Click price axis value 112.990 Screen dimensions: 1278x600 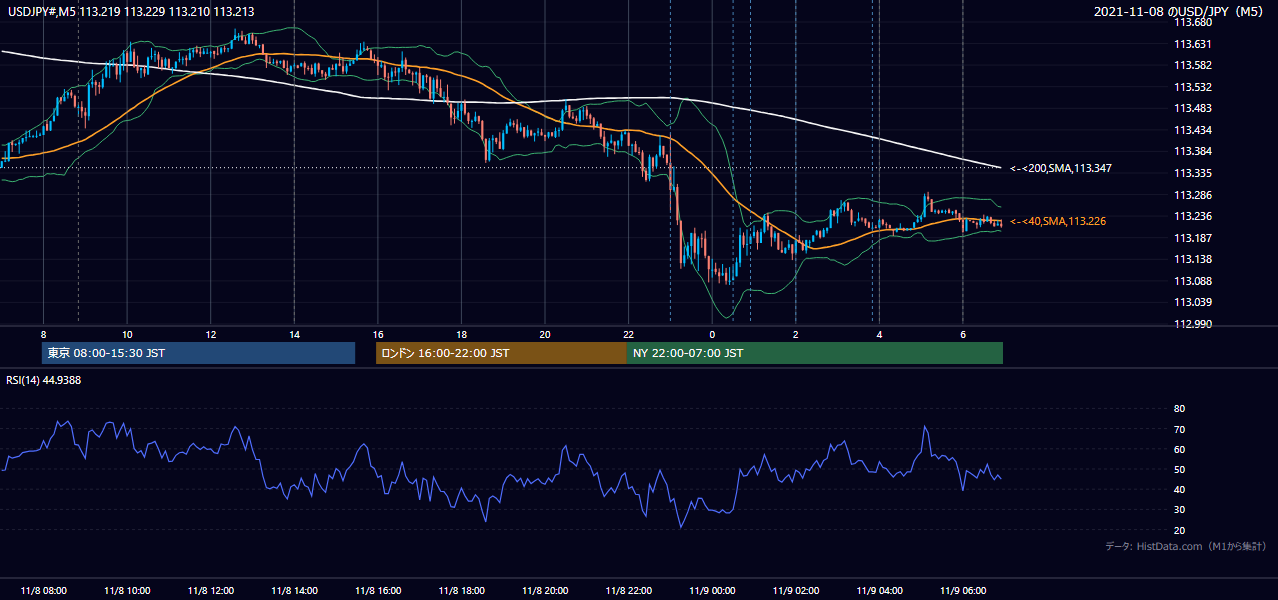(1192, 324)
